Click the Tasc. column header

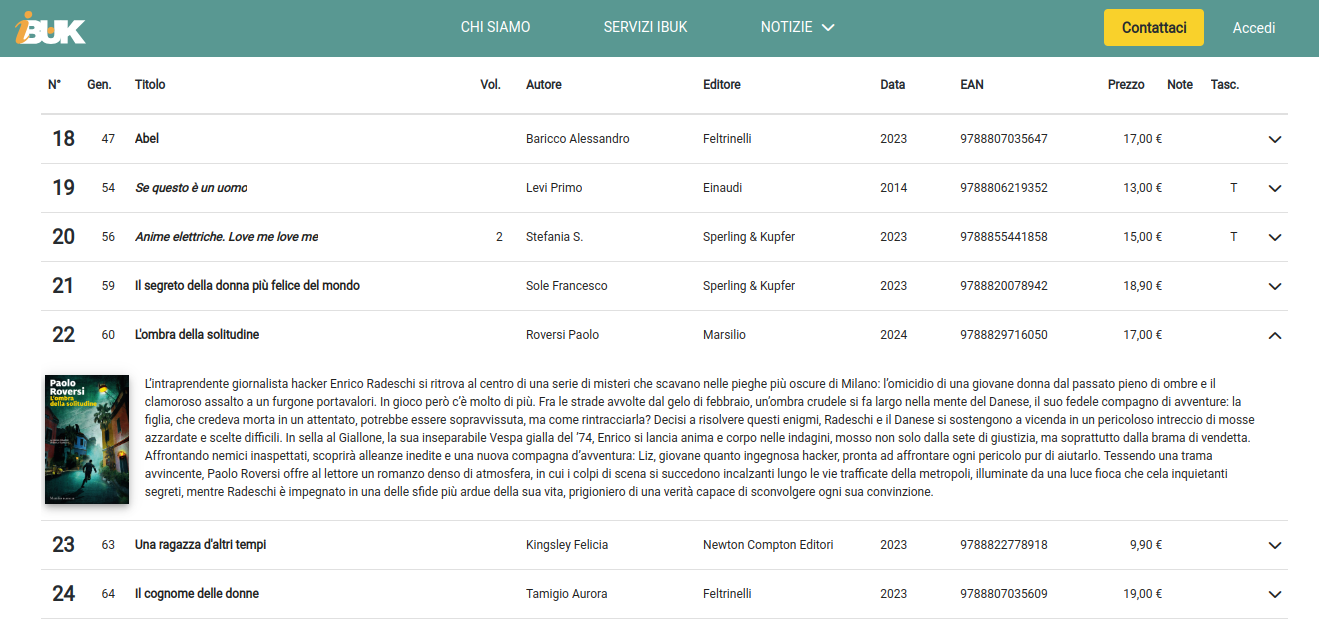click(1225, 85)
